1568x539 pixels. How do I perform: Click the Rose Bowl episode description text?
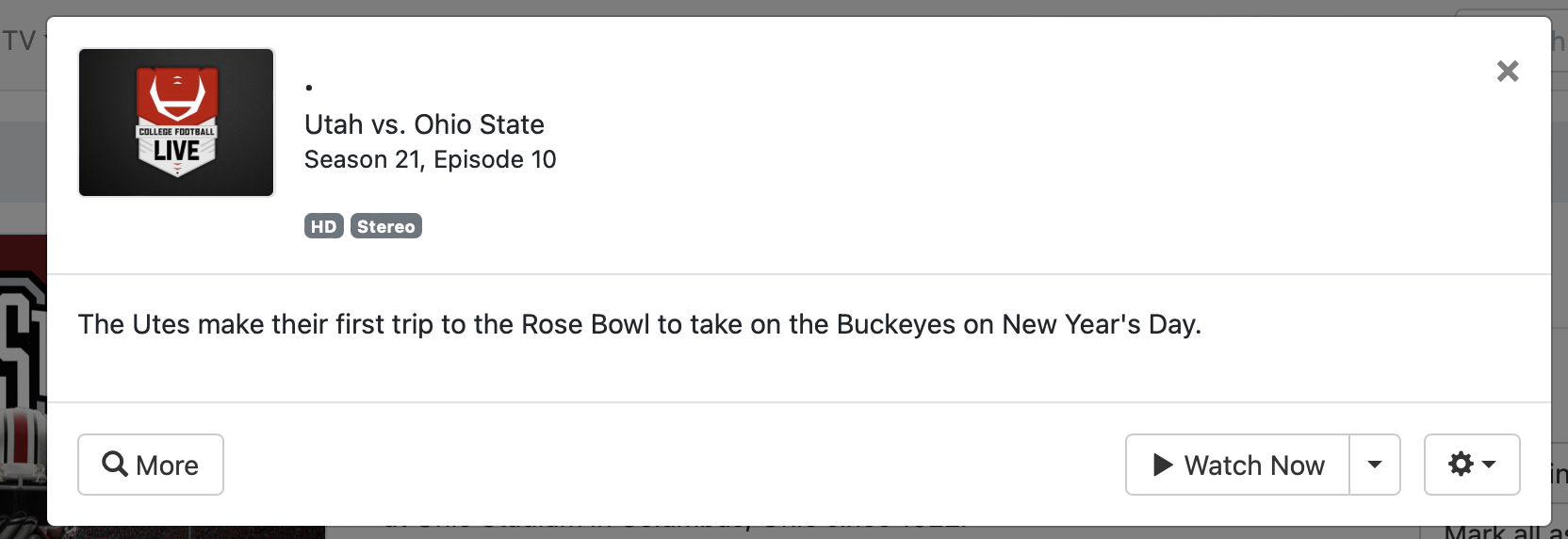click(x=639, y=324)
